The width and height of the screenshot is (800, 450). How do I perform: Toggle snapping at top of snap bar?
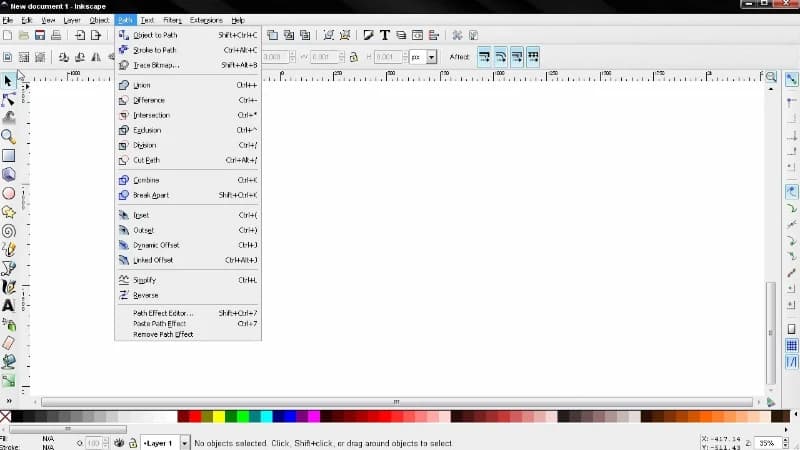tap(791, 79)
